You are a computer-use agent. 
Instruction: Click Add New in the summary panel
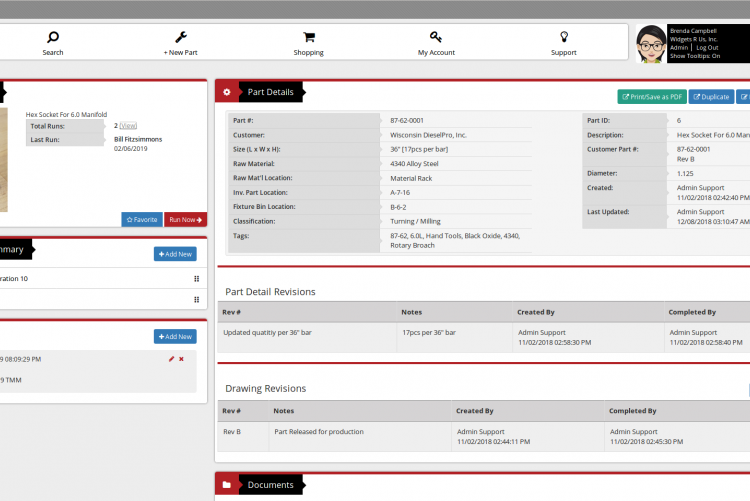(x=175, y=254)
